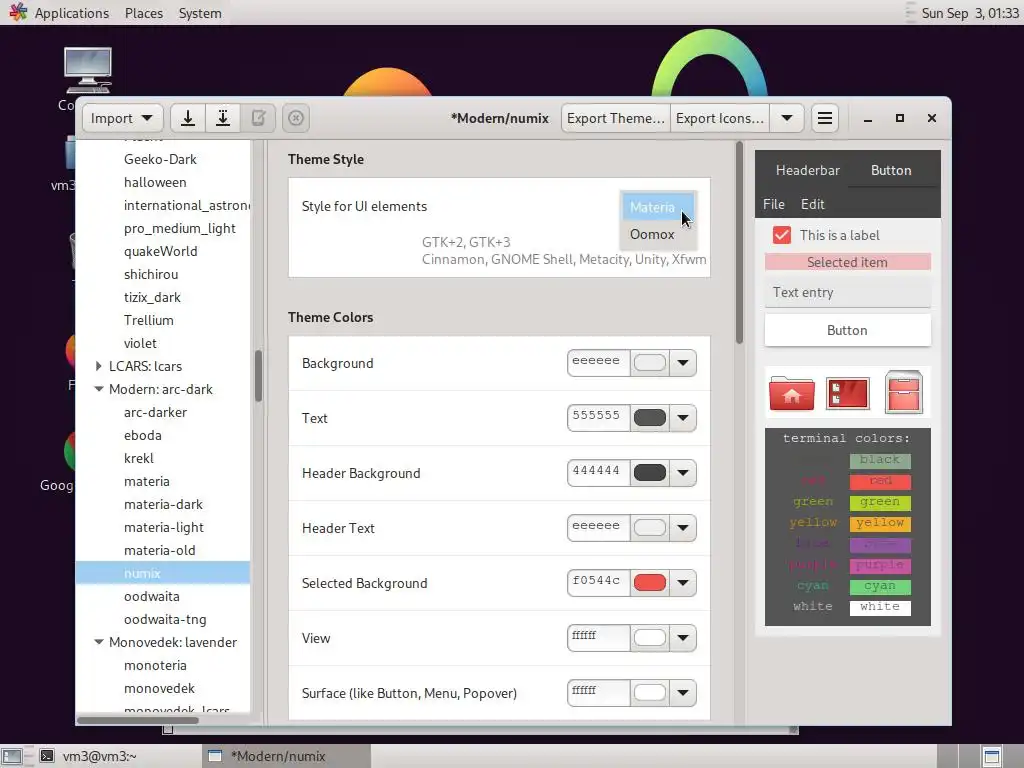Open the Header Background color dropdown arrow

(682, 473)
